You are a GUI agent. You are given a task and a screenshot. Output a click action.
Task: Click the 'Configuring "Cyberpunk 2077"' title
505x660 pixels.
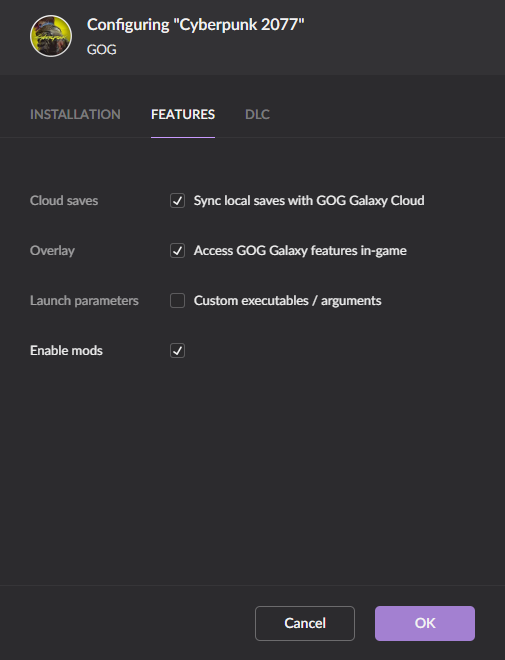196,25
